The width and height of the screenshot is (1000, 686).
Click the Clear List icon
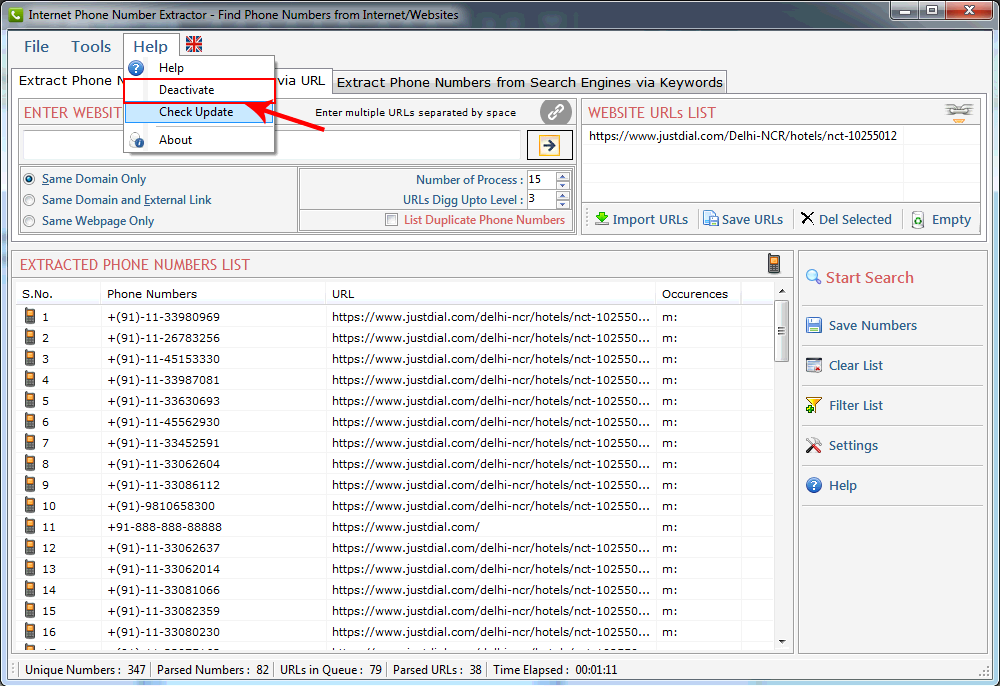click(814, 365)
